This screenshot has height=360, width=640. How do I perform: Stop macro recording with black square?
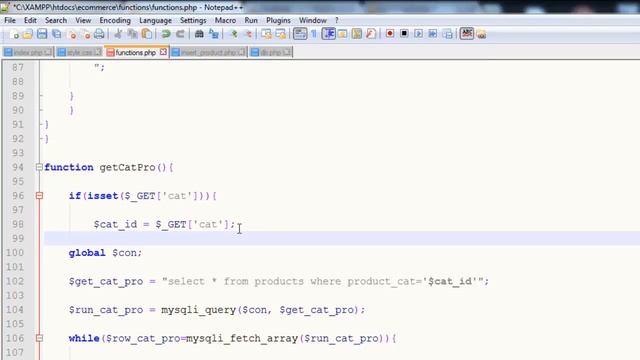404,34
